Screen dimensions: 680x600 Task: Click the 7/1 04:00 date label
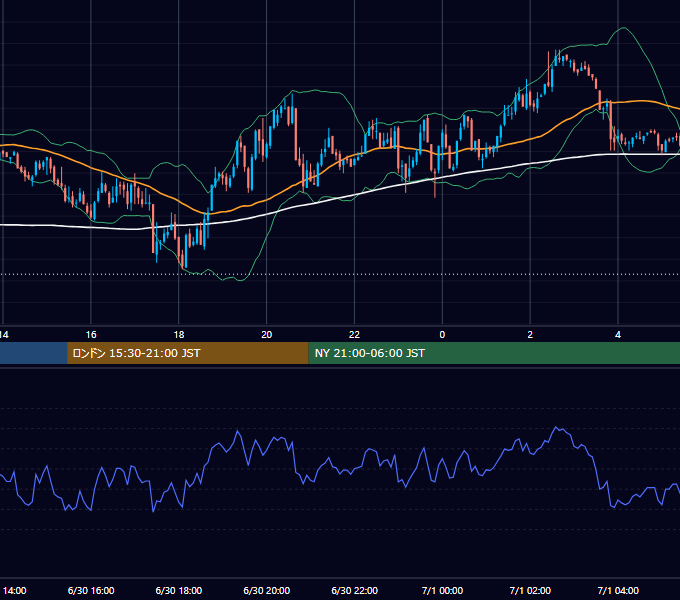click(x=618, y=590)
